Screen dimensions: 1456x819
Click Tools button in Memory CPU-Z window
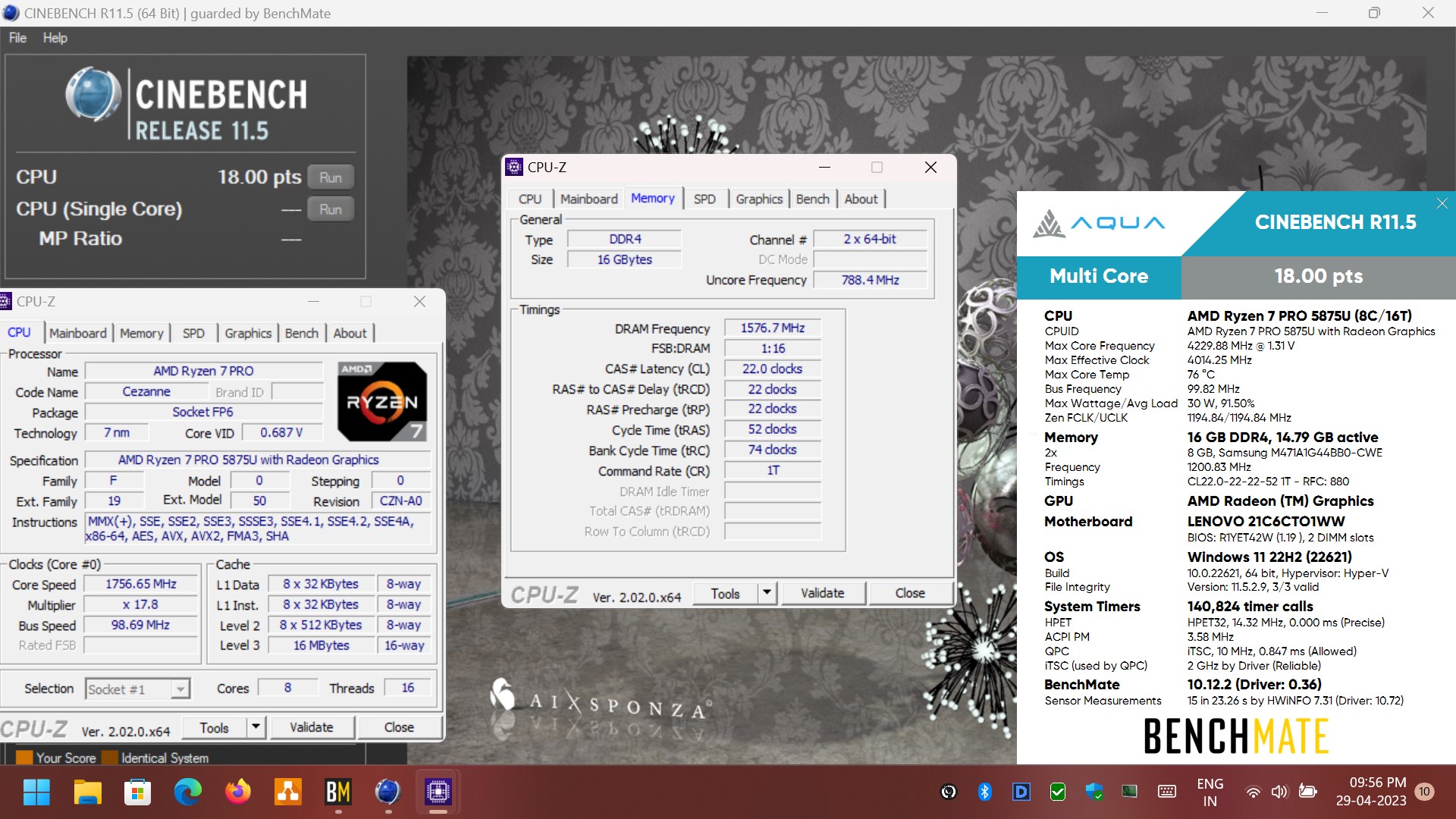tap(725, 593)
